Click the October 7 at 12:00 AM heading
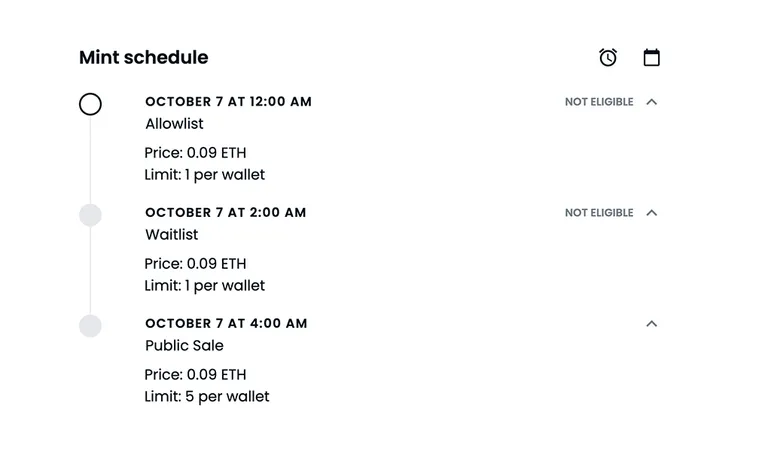This screenshot has height=452, width=768. pos(228,102)
